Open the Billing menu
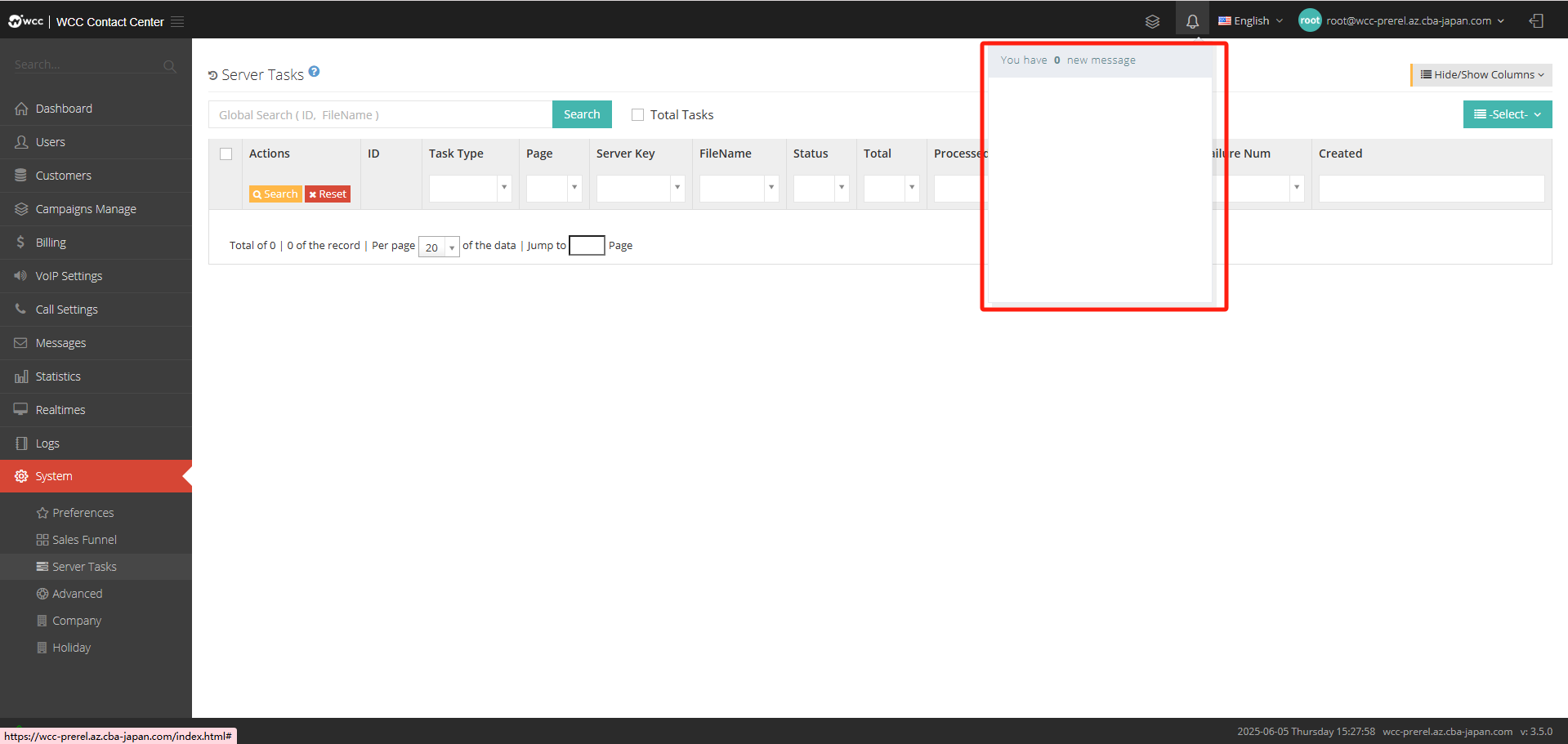 [x=96, y=243]
